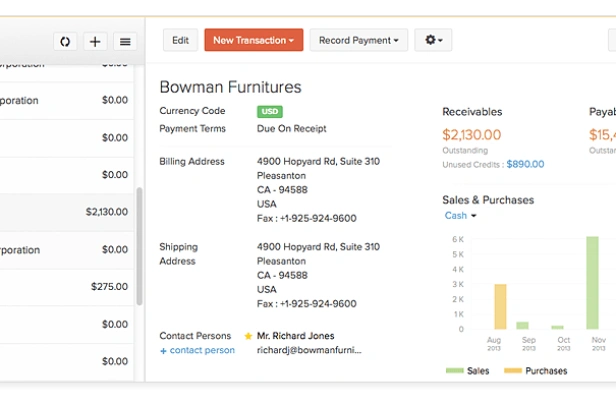Click the plus icon to add contact
This screenshot has width=616, height=405.
tap(95, 41)
